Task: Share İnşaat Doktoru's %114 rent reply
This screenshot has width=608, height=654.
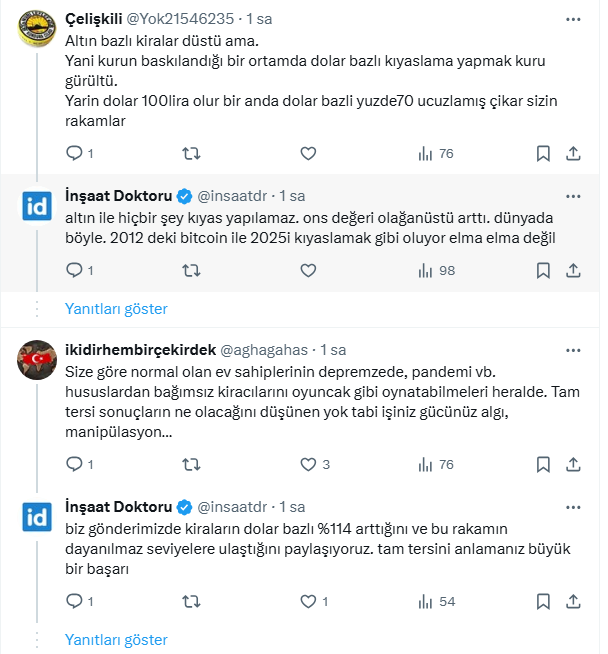Action: pyautogui.click(x=573, y=601)
